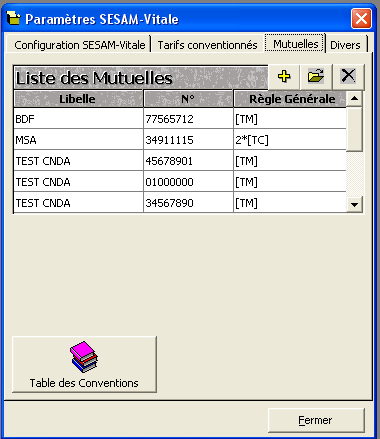
Task: Go to the Divers tab
Action: 345,45
